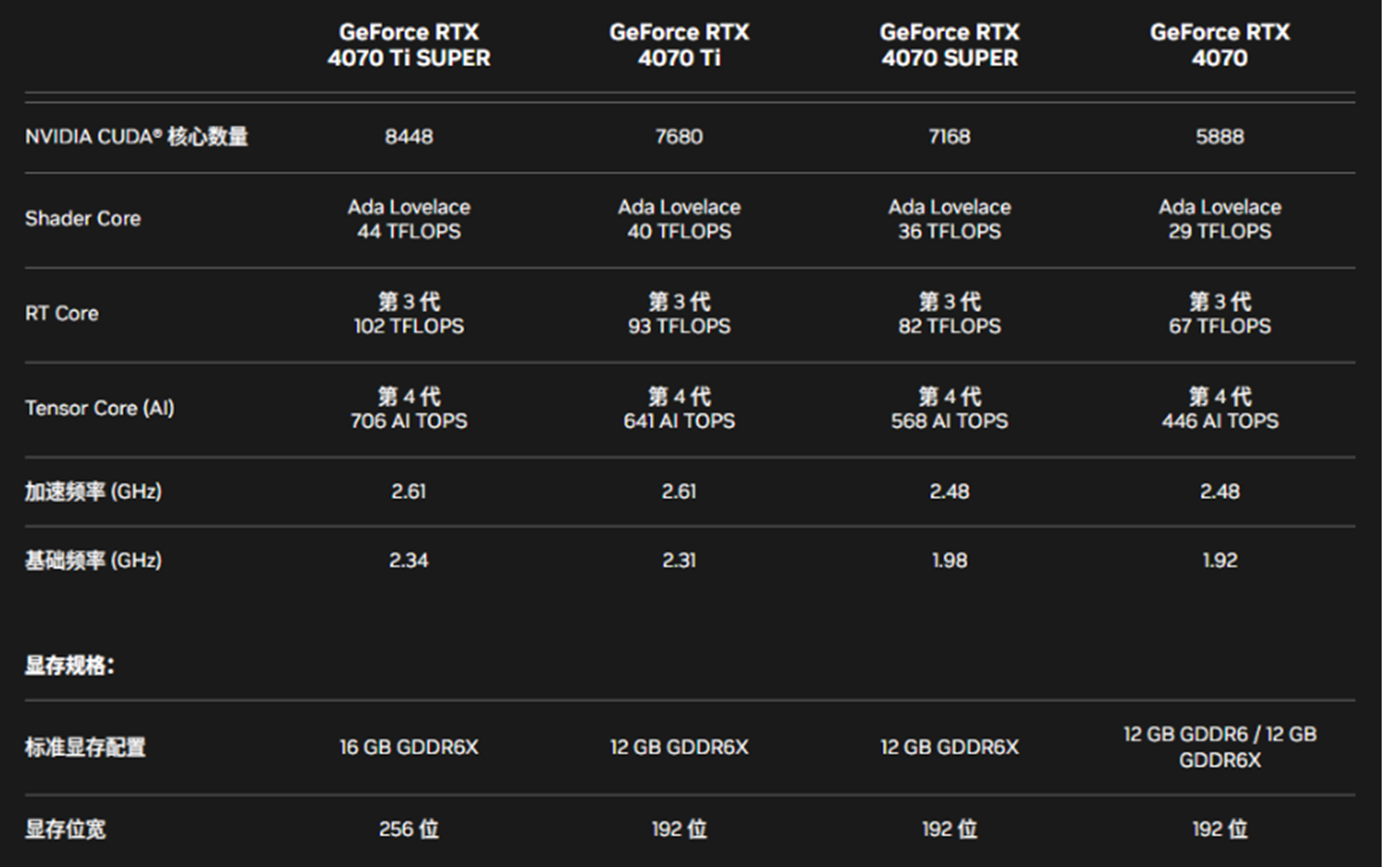Click the 显存位宽 row label
The width and height of the screenshot is (1400, 867).
[65, 828]
